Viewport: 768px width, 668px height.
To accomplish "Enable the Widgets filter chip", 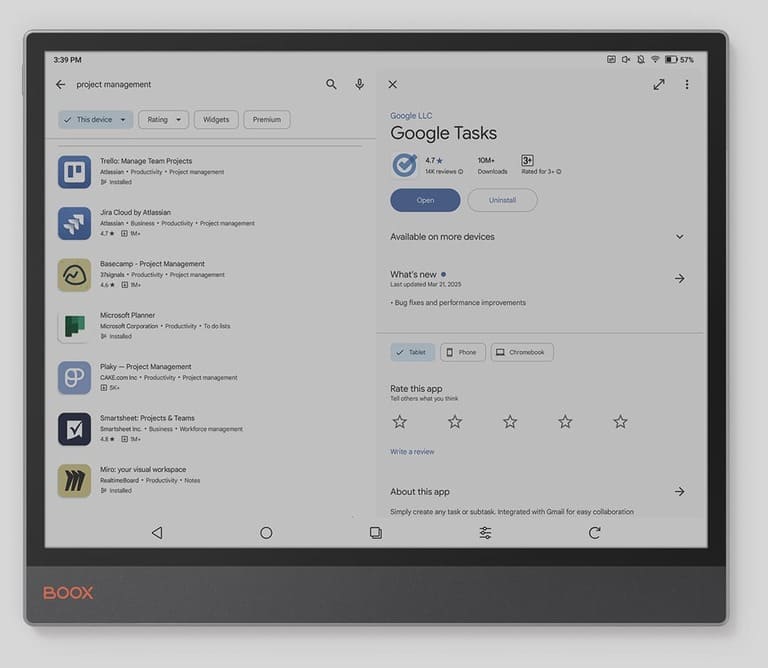I will [216, 120].
